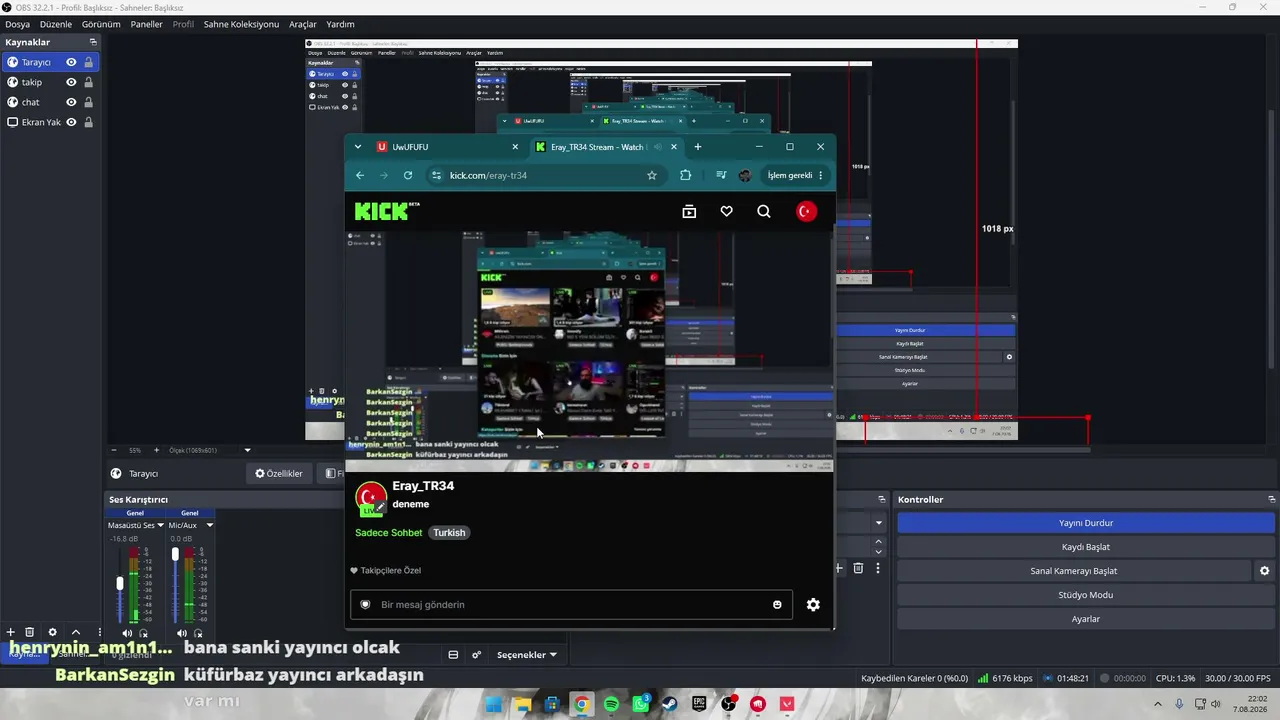Image resolution: width=1280 pixels, height=720 pixels.
Task: Open Epic Games Launcher from the taskbar
Action: 699,704
